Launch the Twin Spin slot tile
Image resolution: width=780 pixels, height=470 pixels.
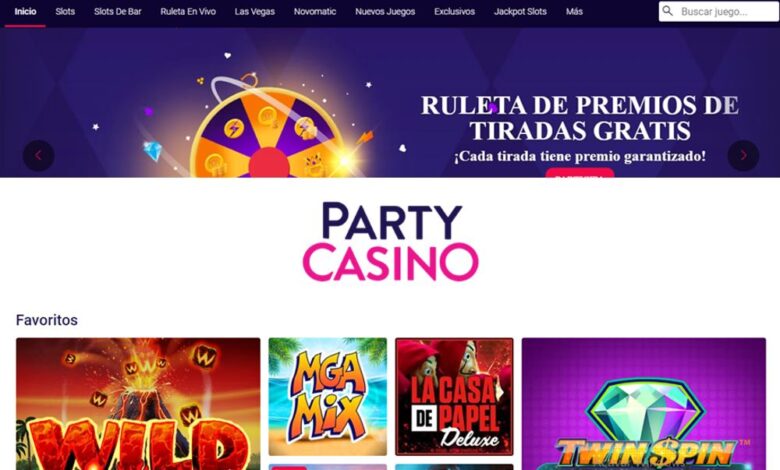pyautogui.click(x=644, y=404)
